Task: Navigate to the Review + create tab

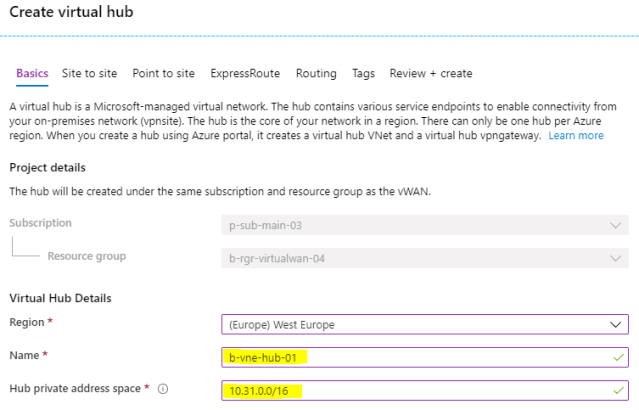Action: [x=431, y=73]
